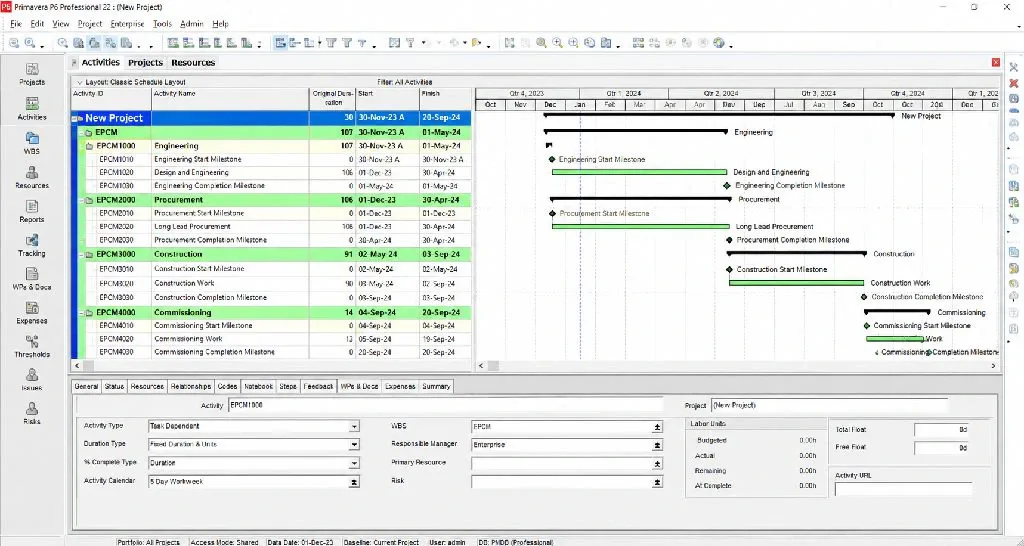Switch to the top Projects tab
The width and height of the screenshot is (1024, 546).
(145, 63)
